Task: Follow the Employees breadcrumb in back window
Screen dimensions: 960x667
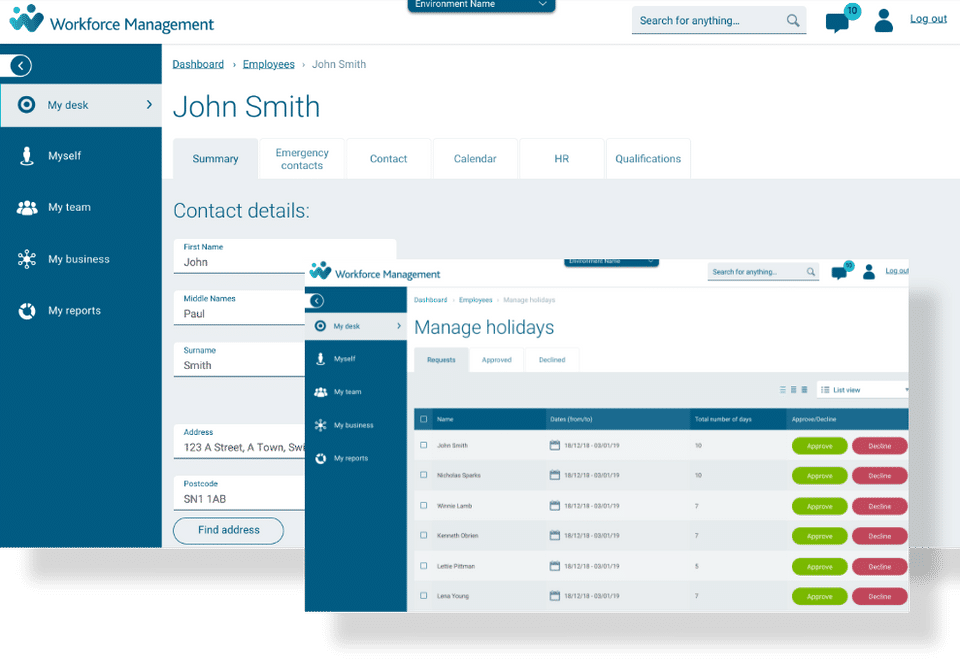Action: pos(268,64)
